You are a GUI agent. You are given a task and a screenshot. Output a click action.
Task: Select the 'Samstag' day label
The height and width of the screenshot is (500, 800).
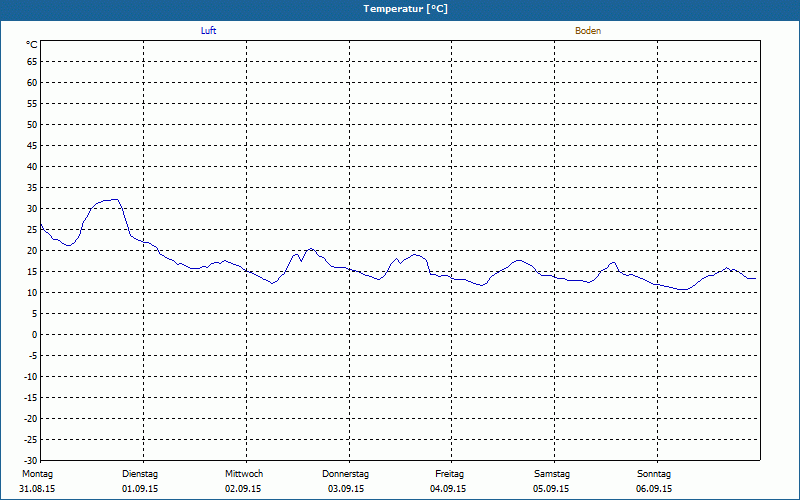point(552,474)
